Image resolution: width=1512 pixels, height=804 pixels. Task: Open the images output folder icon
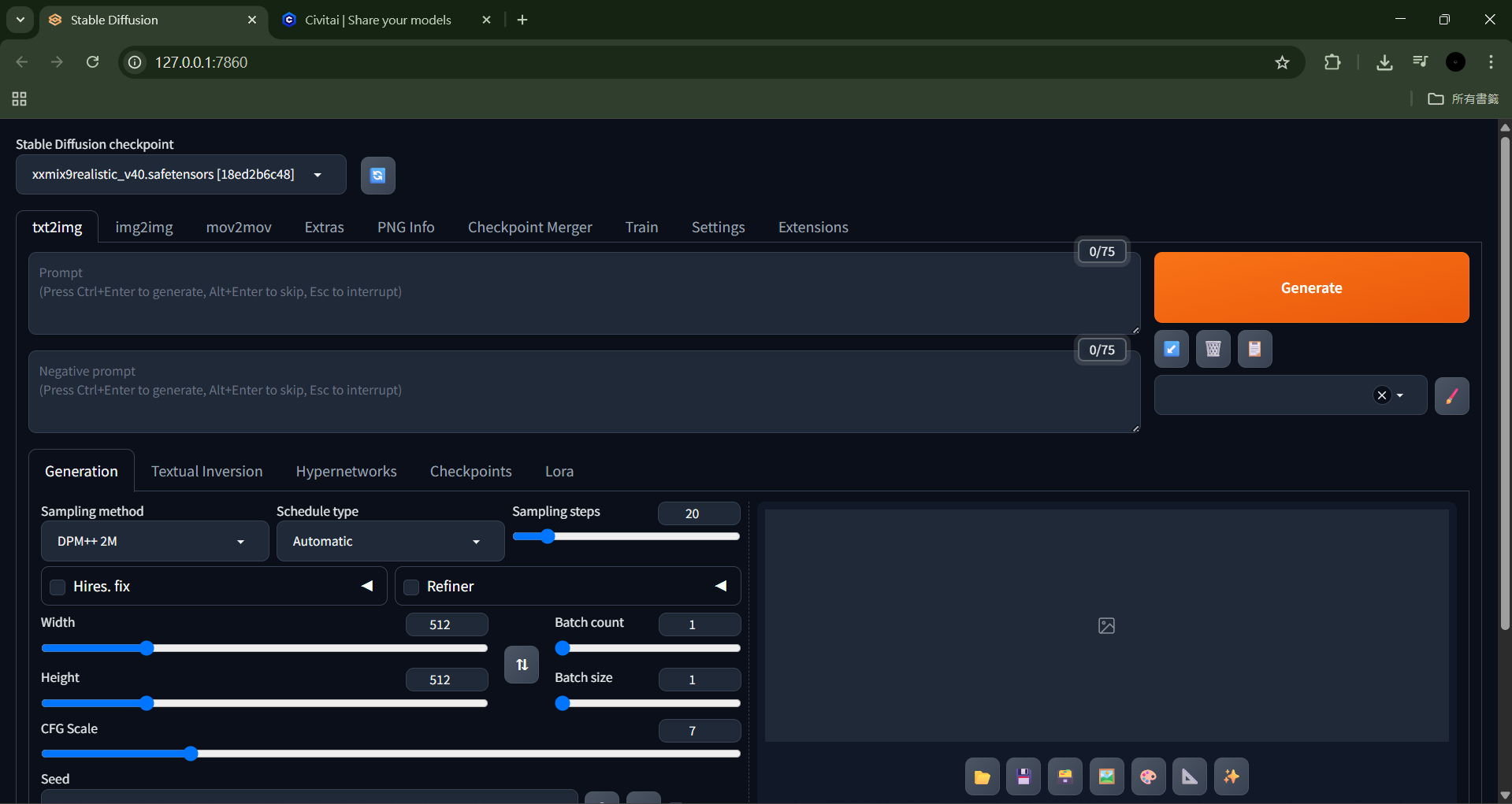pyautogui.click(x=982, y=777)
